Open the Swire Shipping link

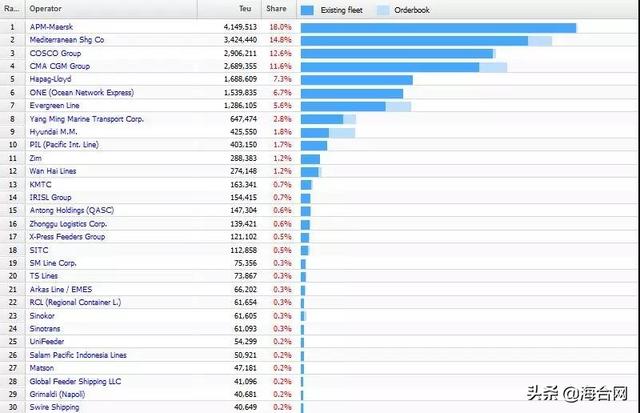click(54, 407)
